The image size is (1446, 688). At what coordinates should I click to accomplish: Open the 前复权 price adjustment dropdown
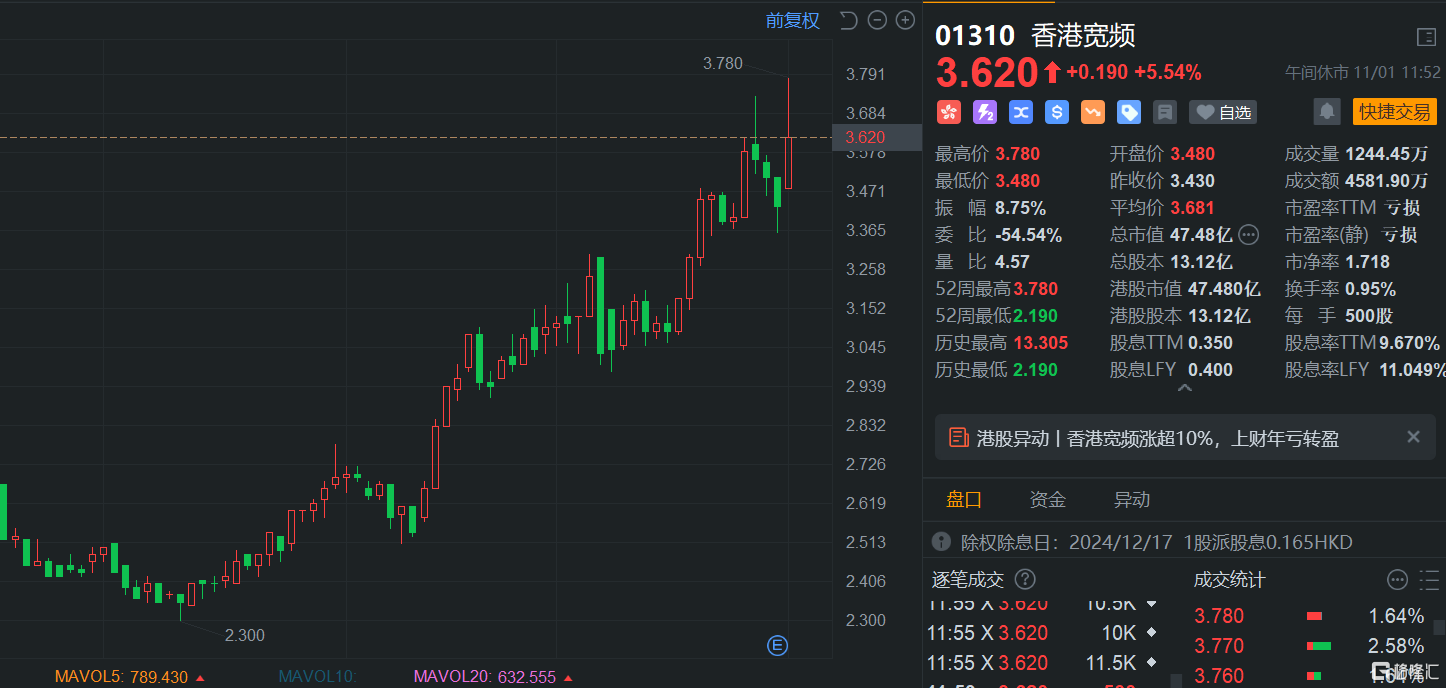click(x=792, y=20)
